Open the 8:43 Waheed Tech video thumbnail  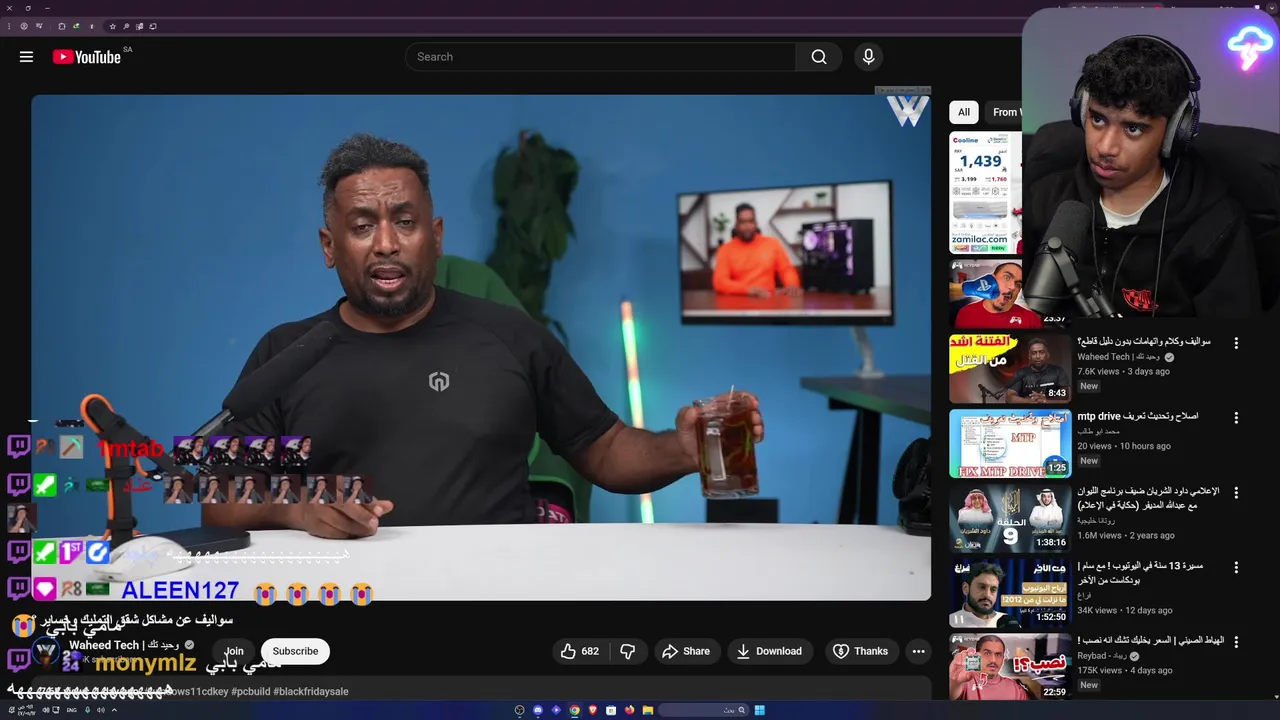(x=1010, y=369)
